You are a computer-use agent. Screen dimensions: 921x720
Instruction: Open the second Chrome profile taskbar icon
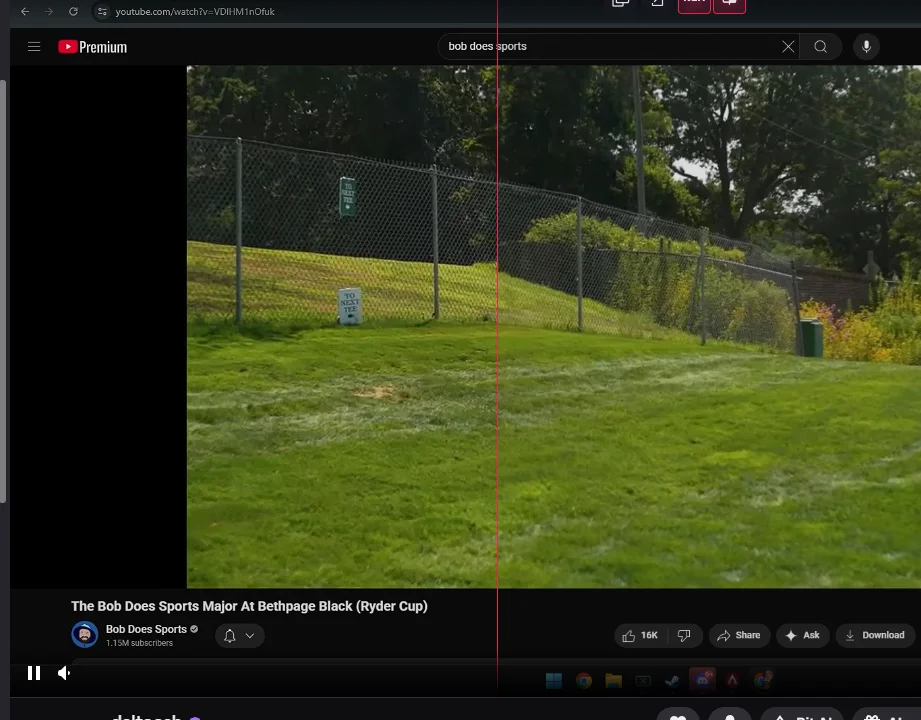point(763,680)
